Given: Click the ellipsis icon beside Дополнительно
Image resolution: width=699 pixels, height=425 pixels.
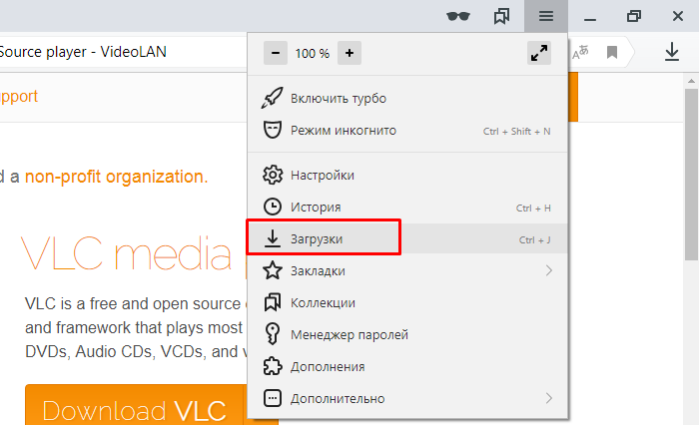Looking at the screenshot, I should click(272, 398).
